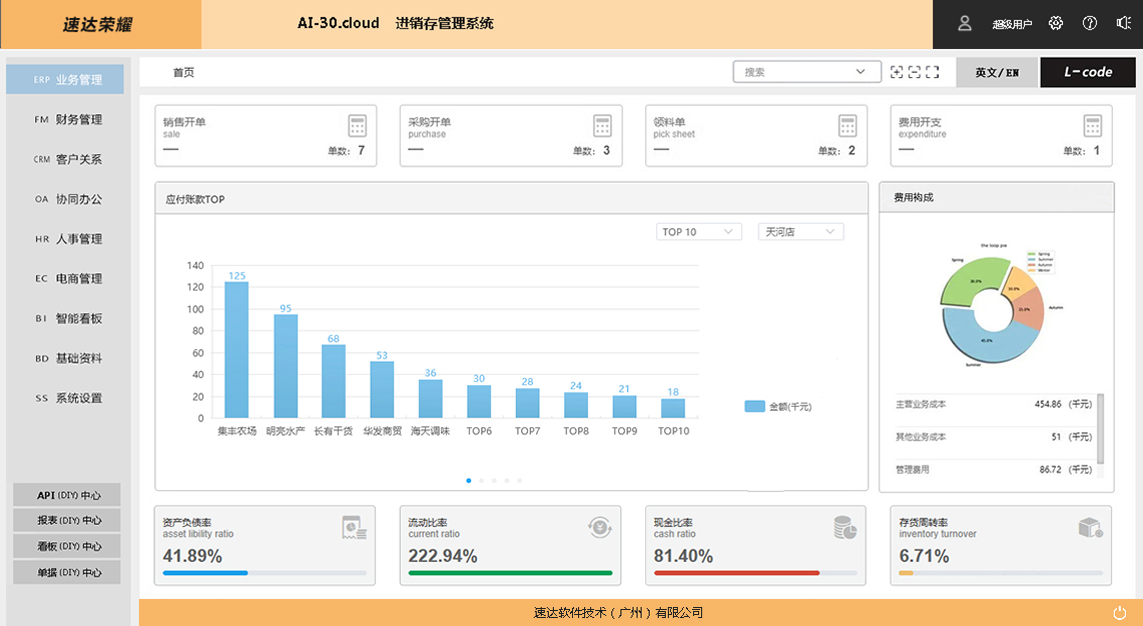The image size is (1143, 626).
Task: Open settings via the gear icon
Action: click(1055, 23)
